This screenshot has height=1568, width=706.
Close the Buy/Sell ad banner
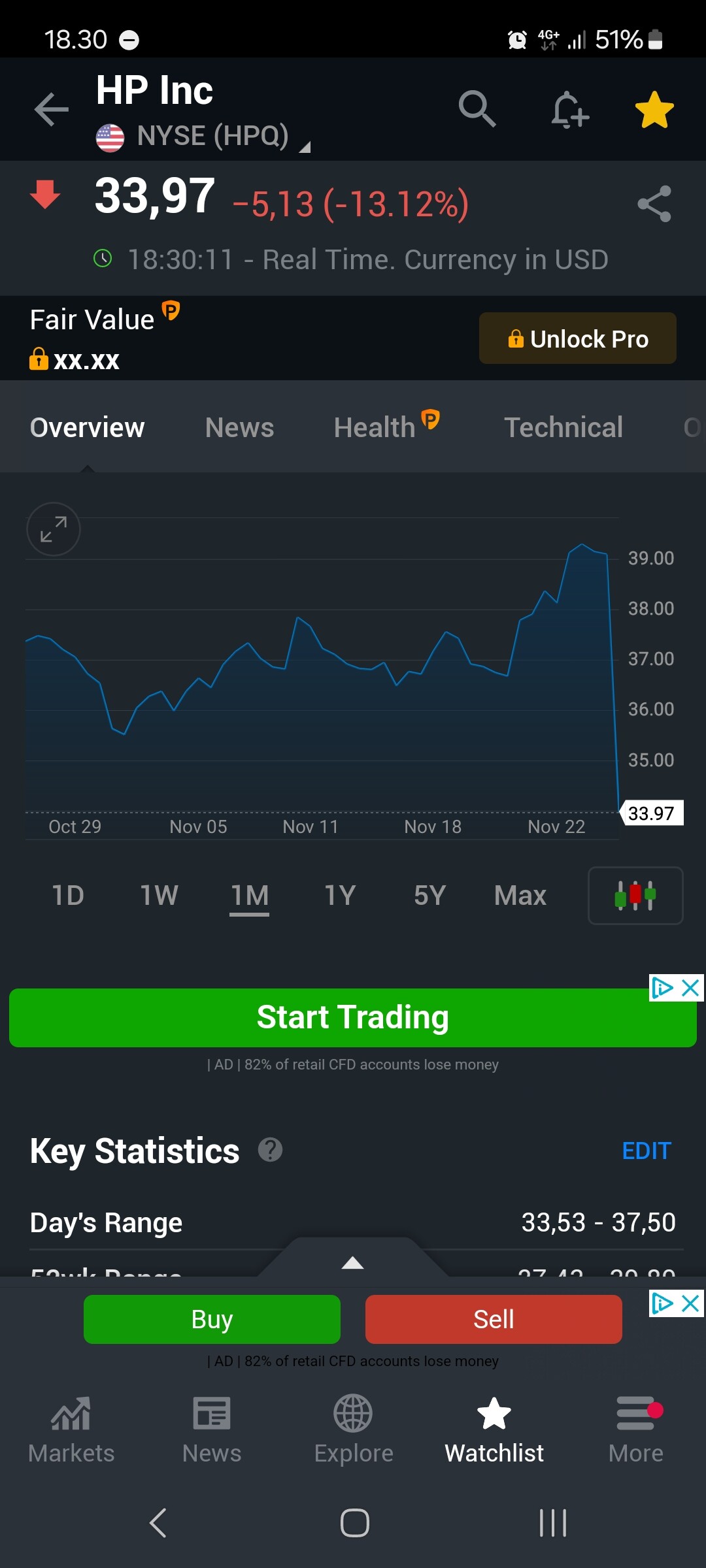point(691,1303)
